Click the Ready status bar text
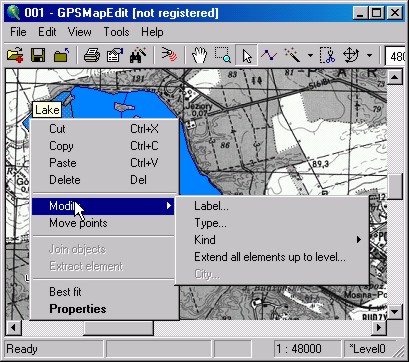This screenshot has width=409, height=362. tap(22, 349)
